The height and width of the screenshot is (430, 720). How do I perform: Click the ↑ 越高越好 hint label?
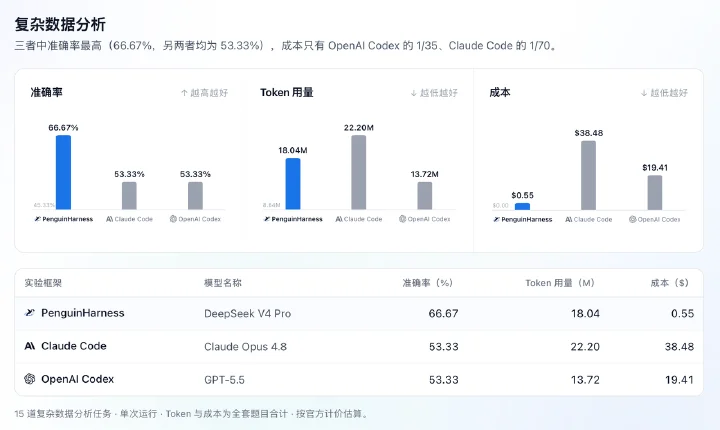[x=204, y=93]
